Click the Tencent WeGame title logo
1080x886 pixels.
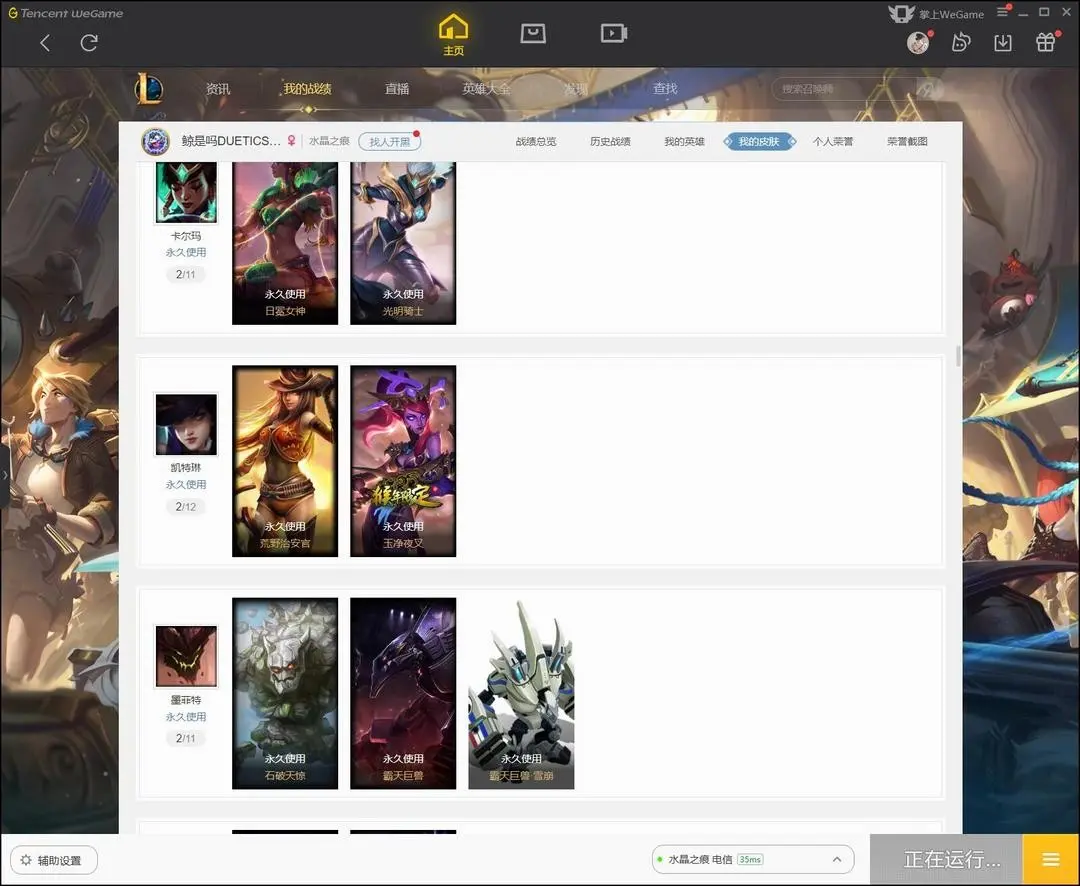tap(65, 13)
